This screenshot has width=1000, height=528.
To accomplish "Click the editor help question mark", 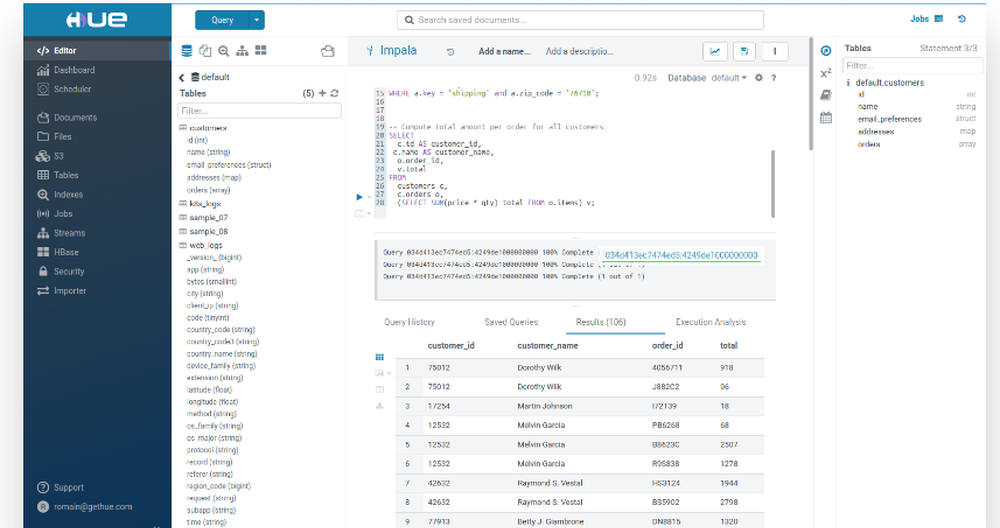I will 774,78.
